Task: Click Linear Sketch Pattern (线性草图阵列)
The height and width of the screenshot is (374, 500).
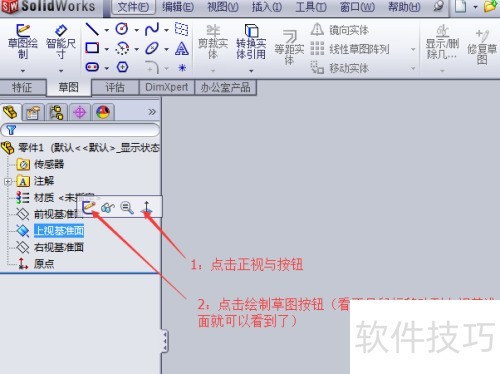Action: pyautogui.click(x=350, y=49)
